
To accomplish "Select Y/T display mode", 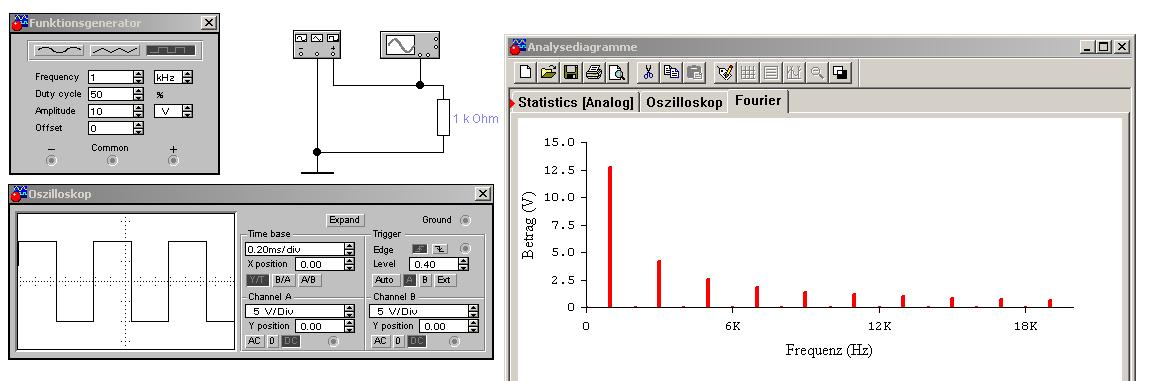I will 257,280.
